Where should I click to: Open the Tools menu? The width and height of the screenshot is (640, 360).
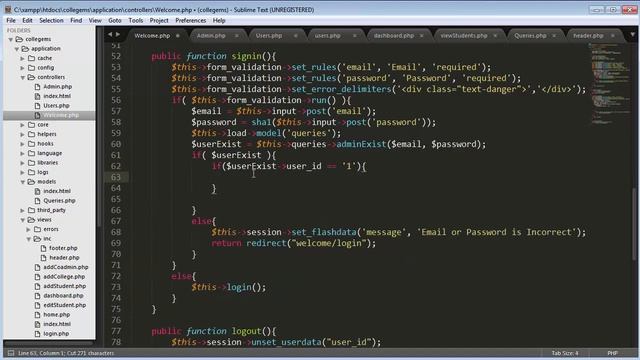(136, 20)
